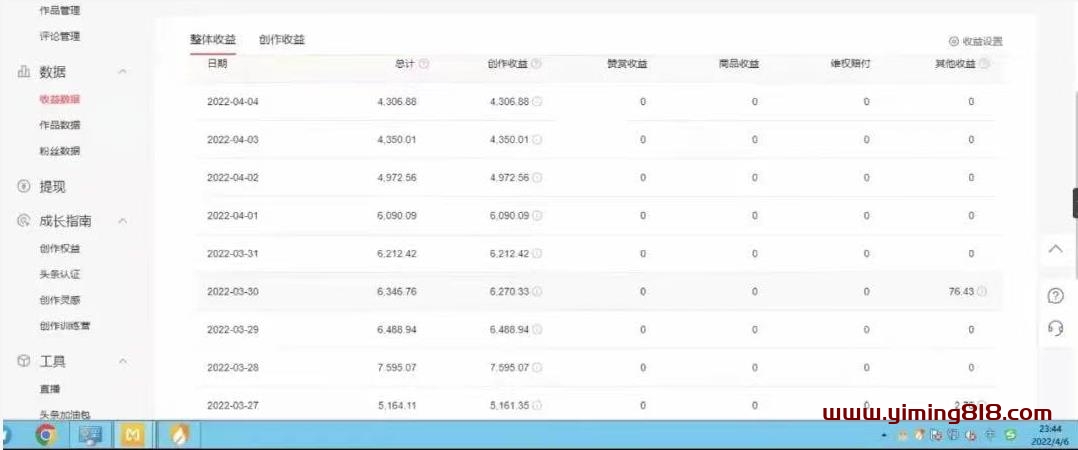Open 作品管理 in the sidebar

(x=60, y=10)
